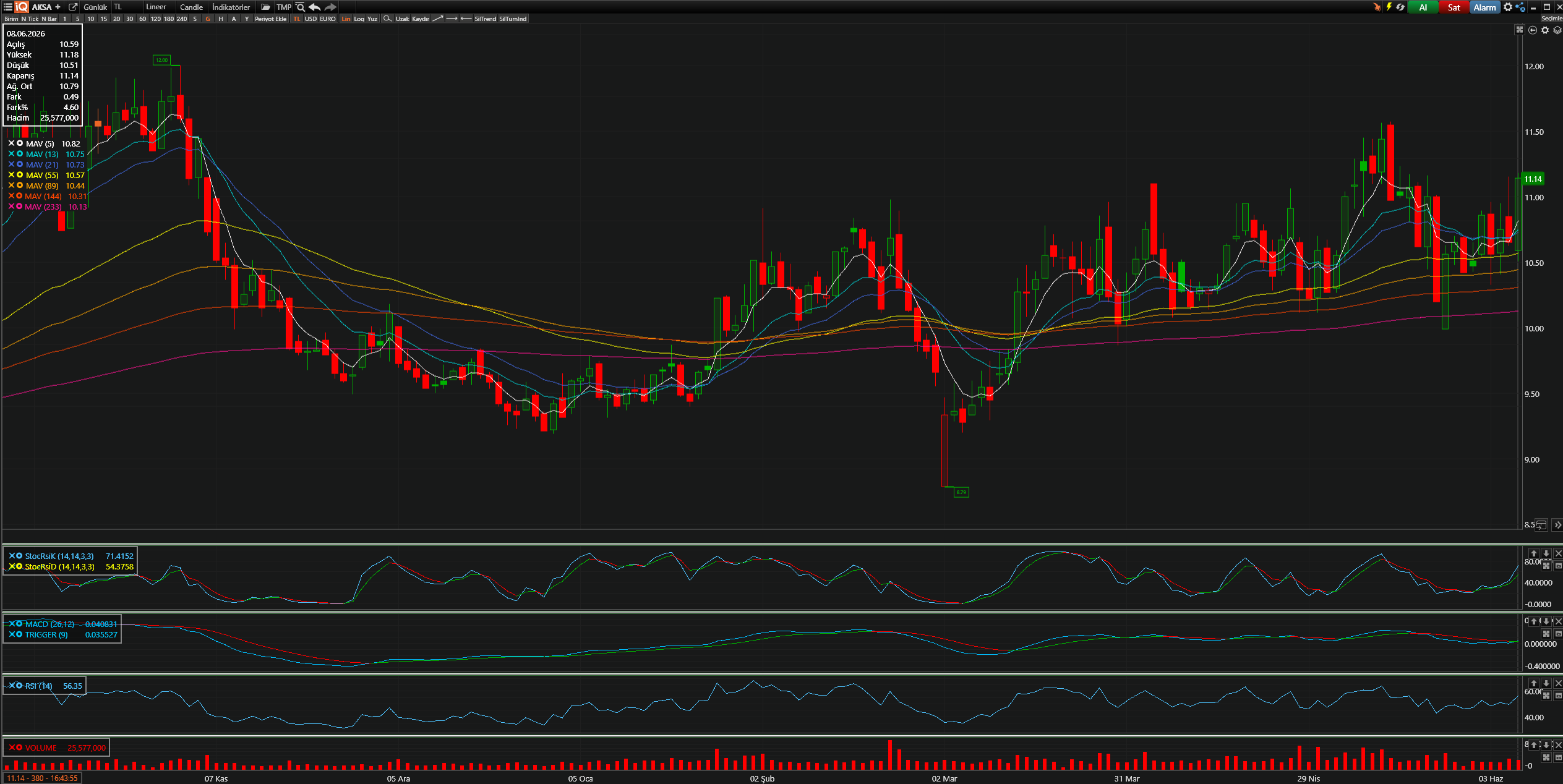Open the Günlük period dropdown
Screen dimensions: 1563x784
pyautogui.click(x=95, y=7)
